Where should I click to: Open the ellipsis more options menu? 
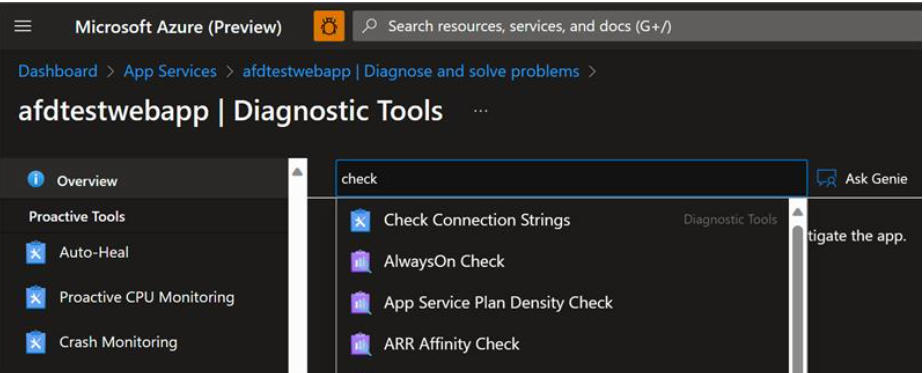pyautogui.click(x=480, y=111)
